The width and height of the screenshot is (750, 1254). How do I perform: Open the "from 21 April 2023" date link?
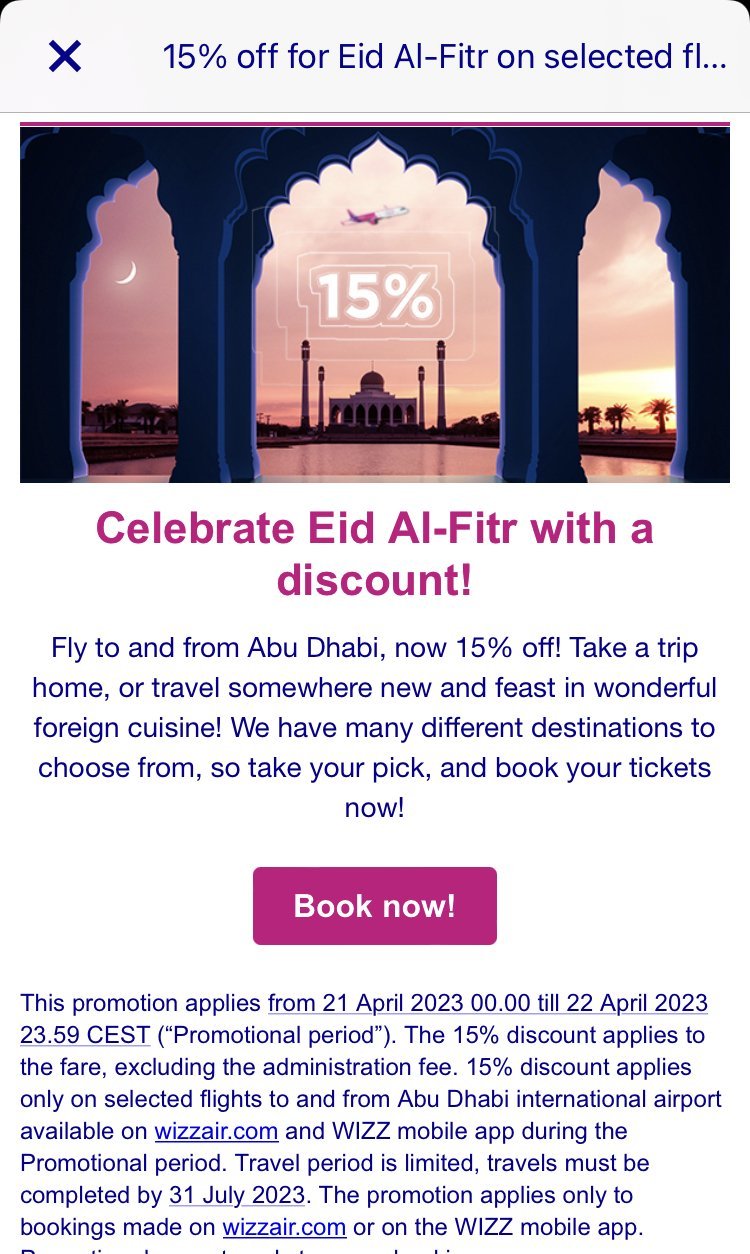pos(488,1003)
